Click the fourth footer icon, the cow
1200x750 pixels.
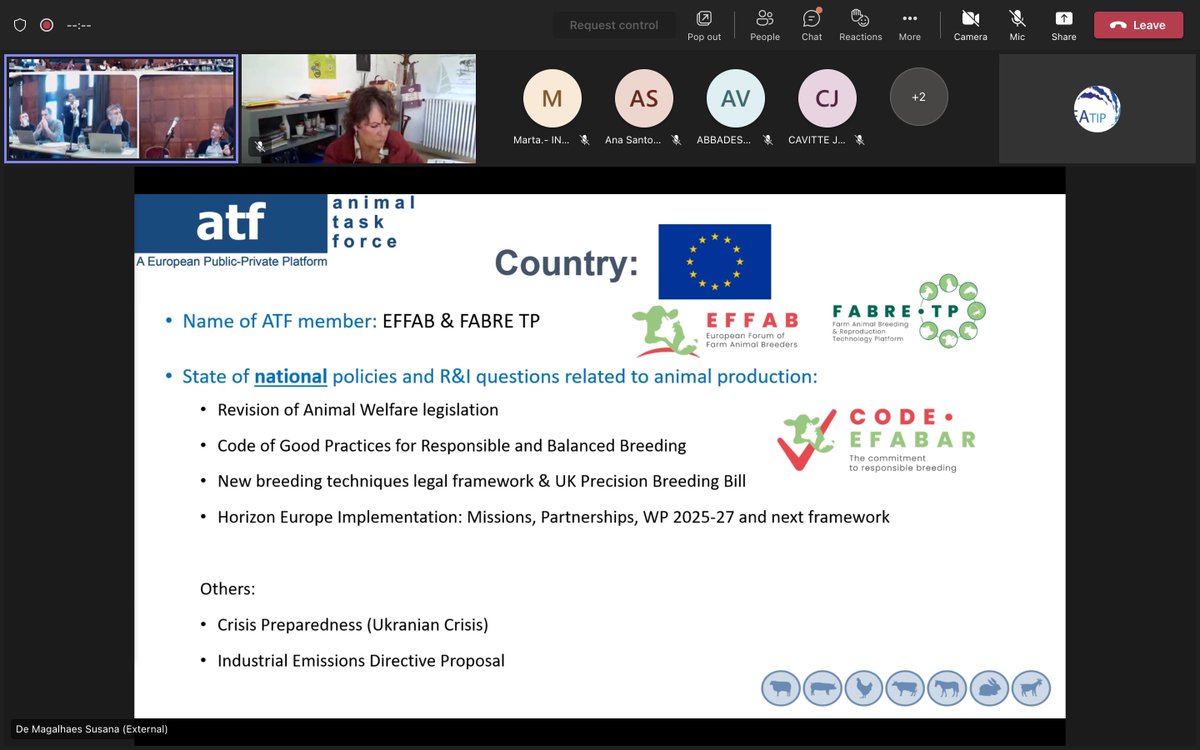[905, 688]
